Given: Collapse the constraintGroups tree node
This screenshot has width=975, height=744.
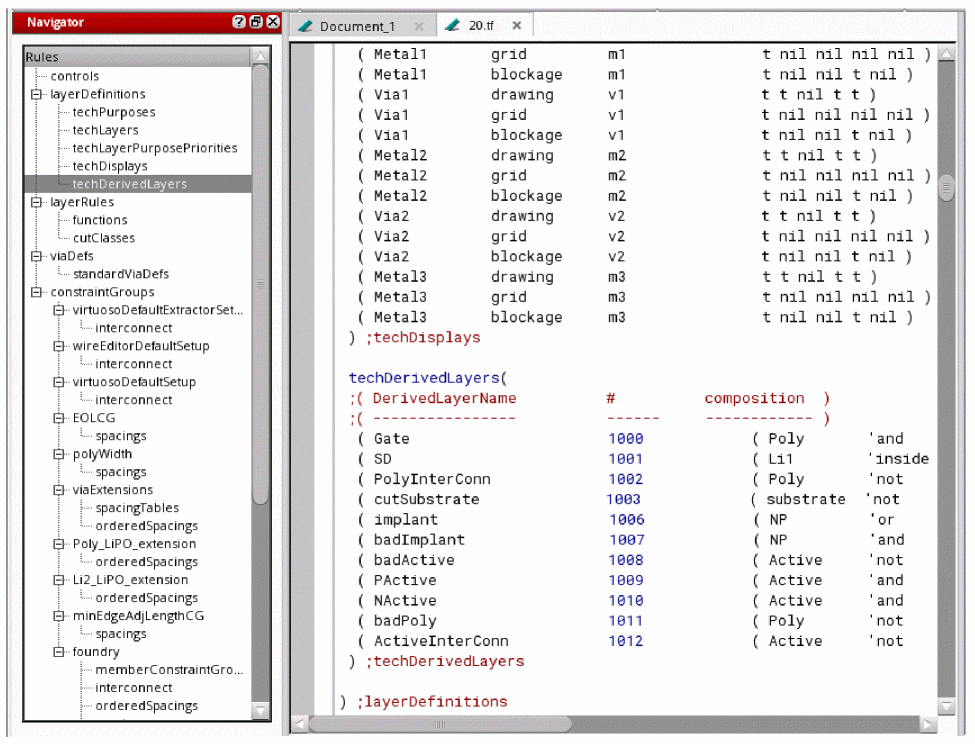Looking at the screenshot, I should (x=38, y=292).
